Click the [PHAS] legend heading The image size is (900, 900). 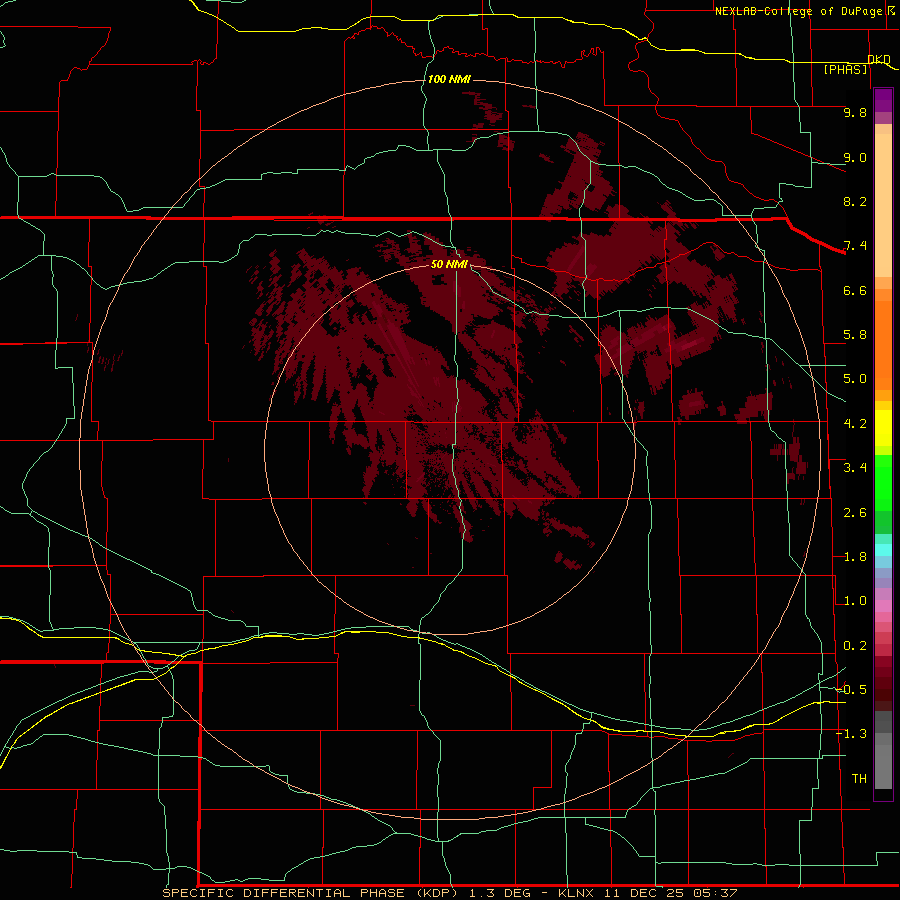[846, 69]
